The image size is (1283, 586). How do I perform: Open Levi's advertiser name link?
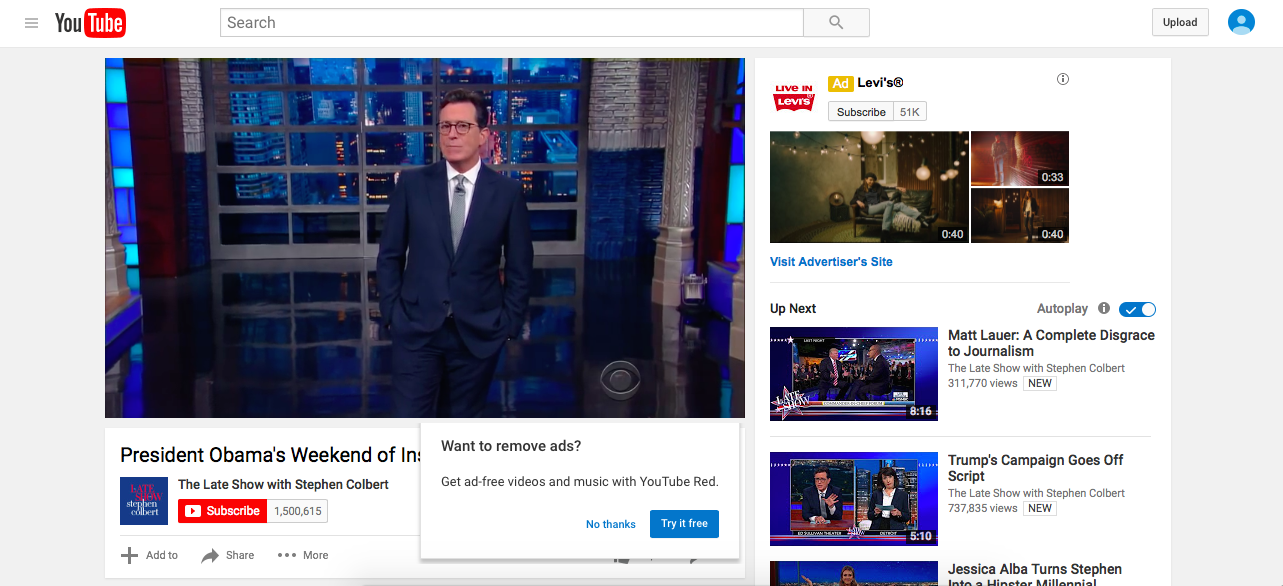[880, 83]
